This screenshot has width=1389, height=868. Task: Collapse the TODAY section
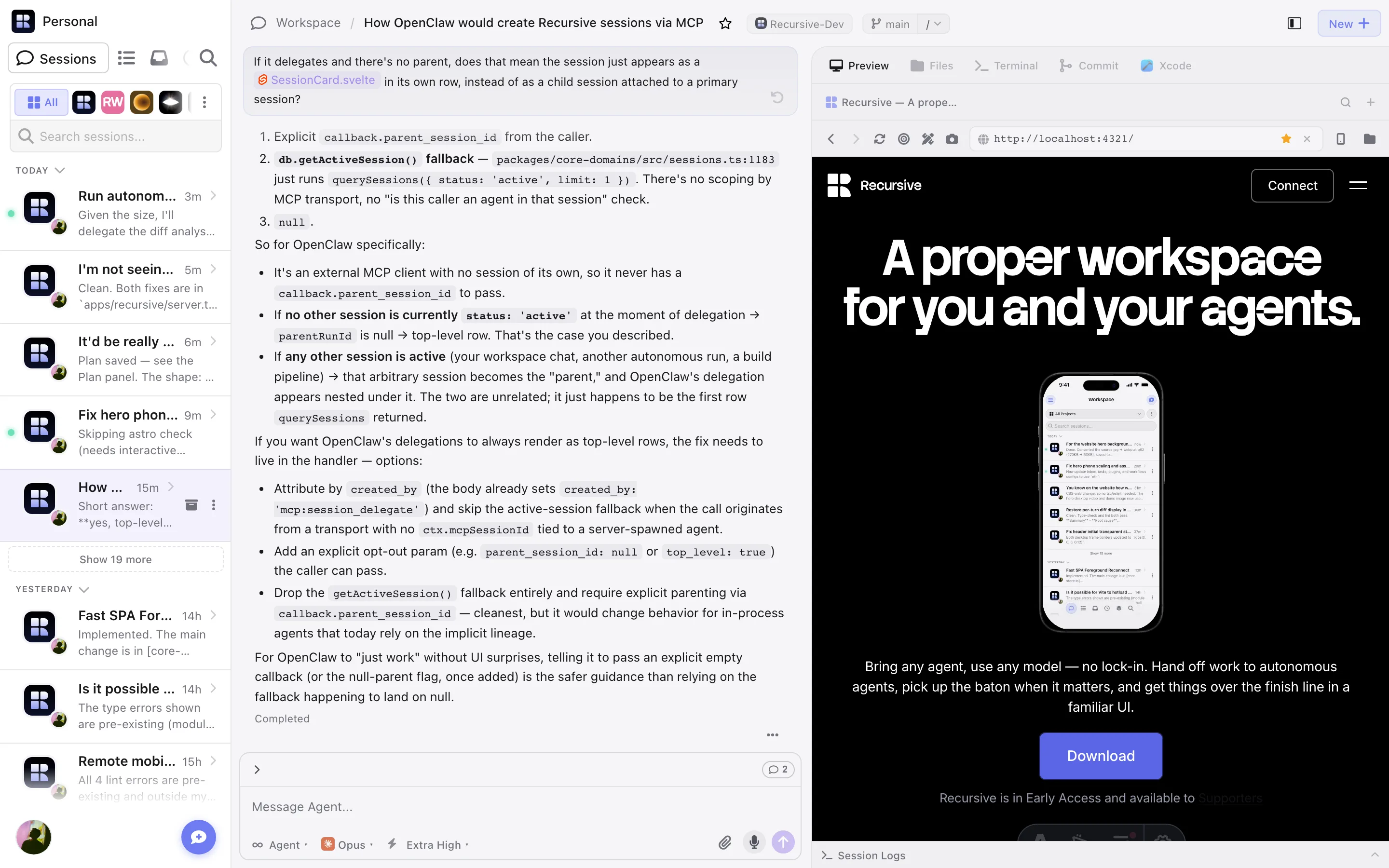(x=40, y=171)
